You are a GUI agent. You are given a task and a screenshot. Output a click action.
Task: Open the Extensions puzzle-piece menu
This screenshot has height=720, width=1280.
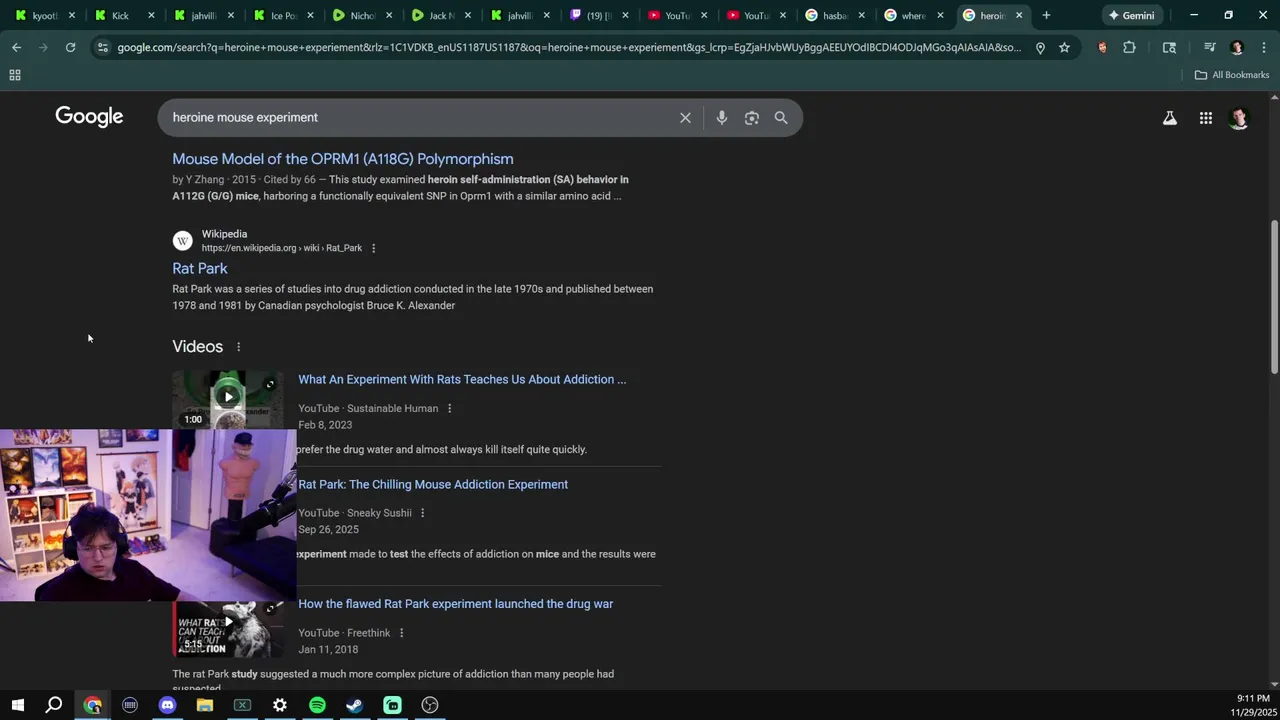pos(1129,47)
